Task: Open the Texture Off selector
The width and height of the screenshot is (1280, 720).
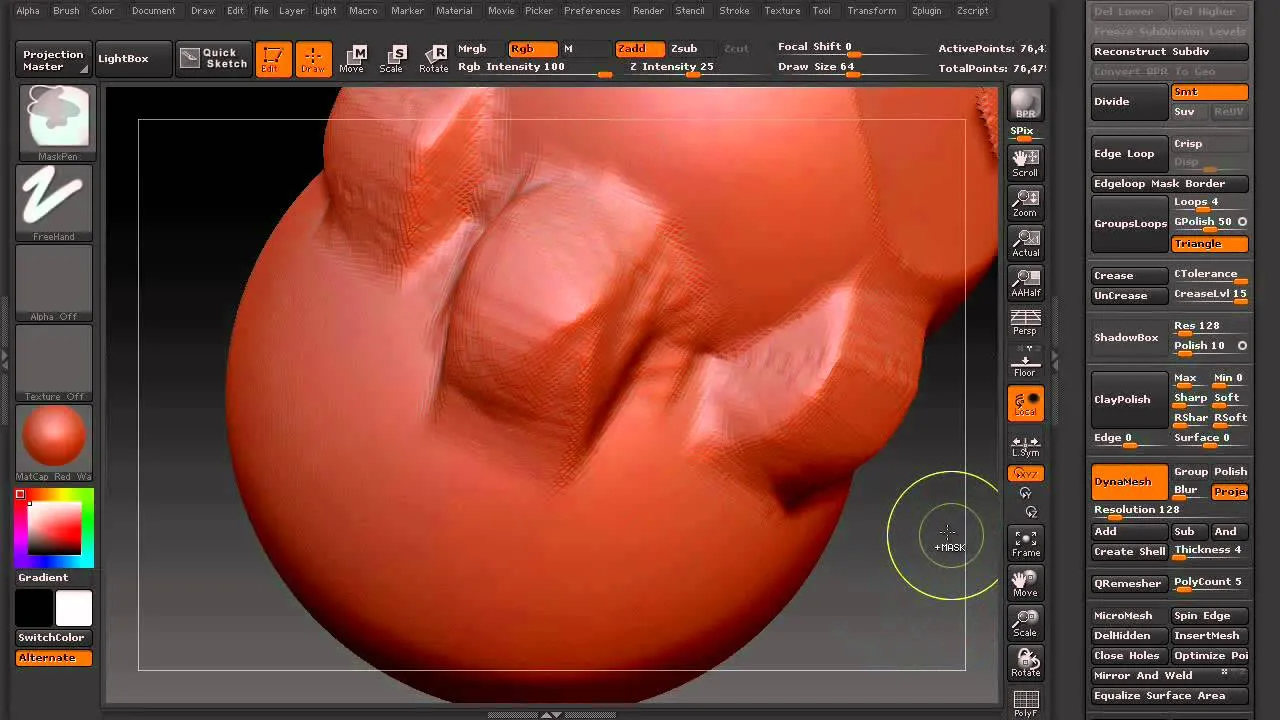Action: pyautogui.click(x=55, y=363)
